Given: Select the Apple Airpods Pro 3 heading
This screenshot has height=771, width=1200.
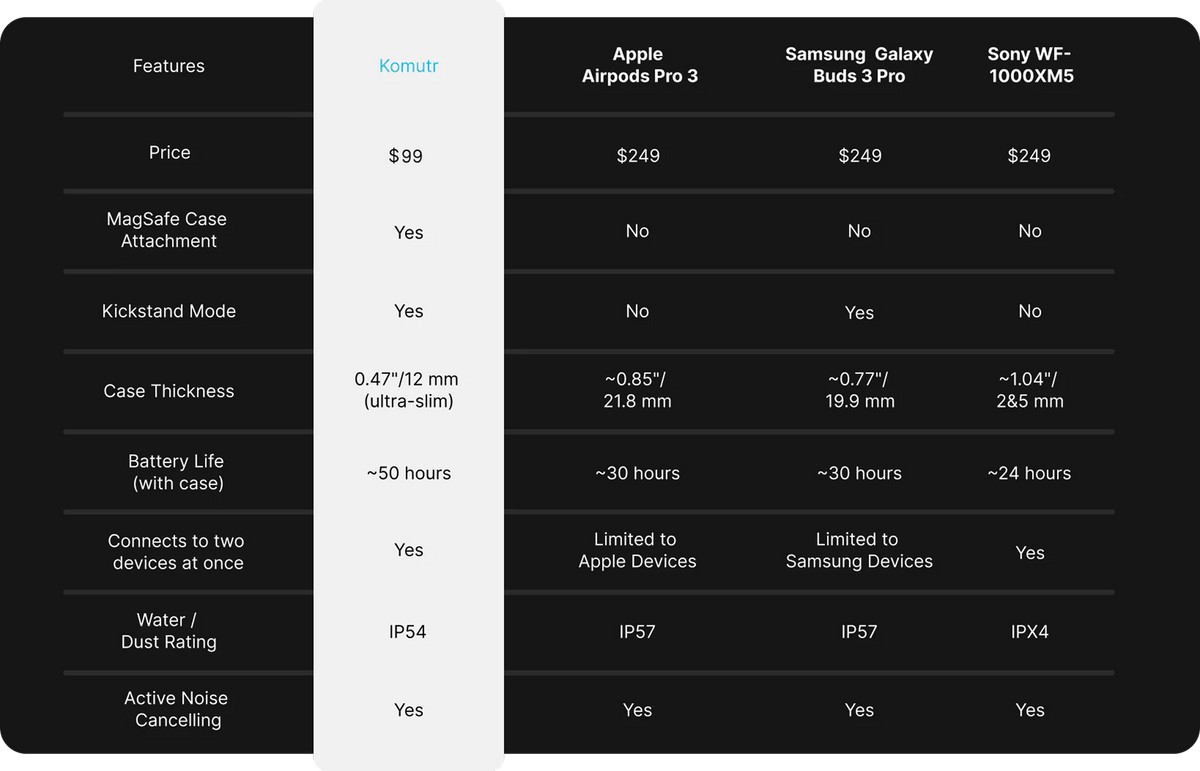Looking at the screenshot, I should pyautogui.click(x=639, y=65).
